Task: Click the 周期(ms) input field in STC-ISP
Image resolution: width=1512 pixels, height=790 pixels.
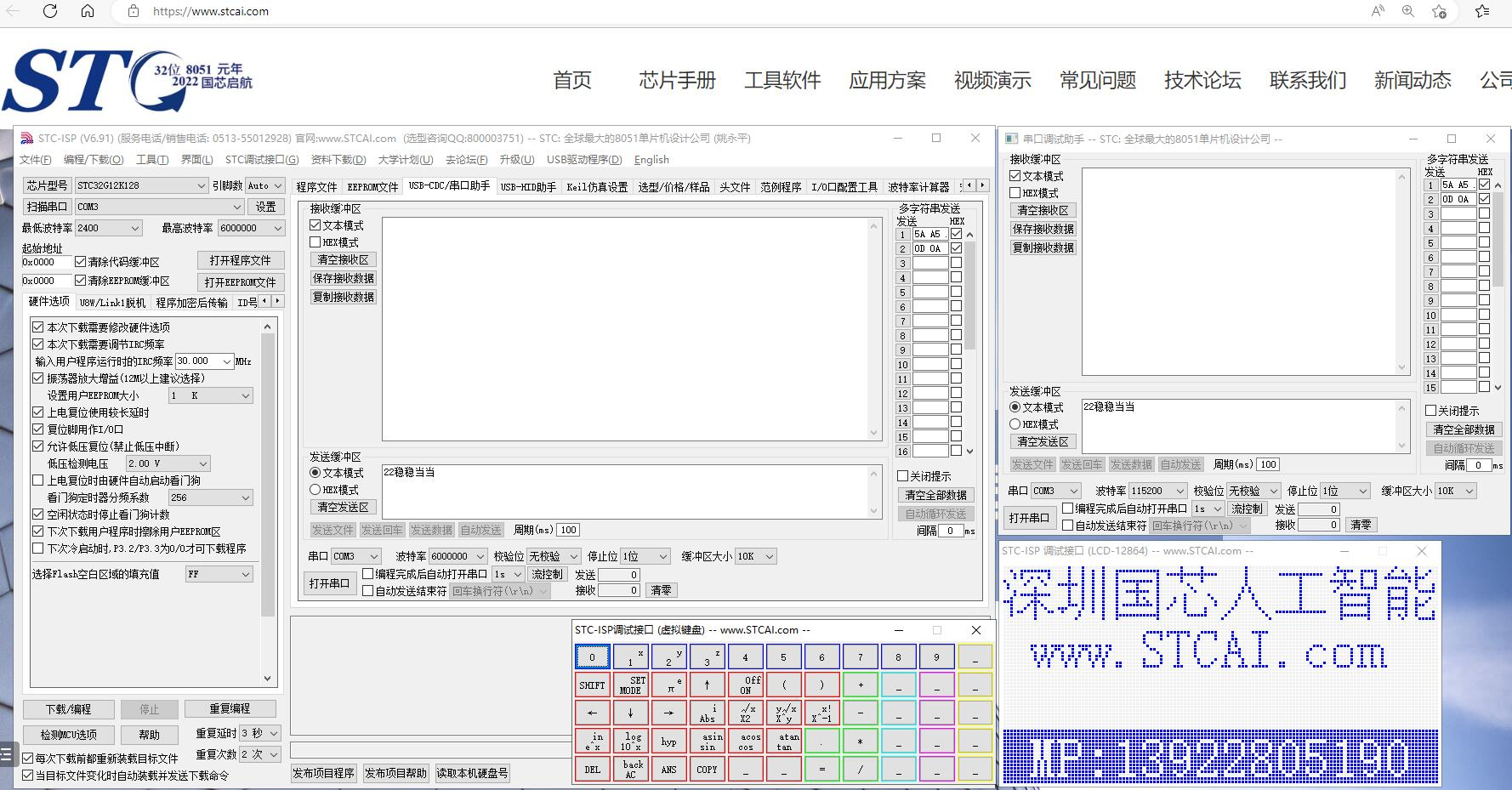Action: coord(569,530)
